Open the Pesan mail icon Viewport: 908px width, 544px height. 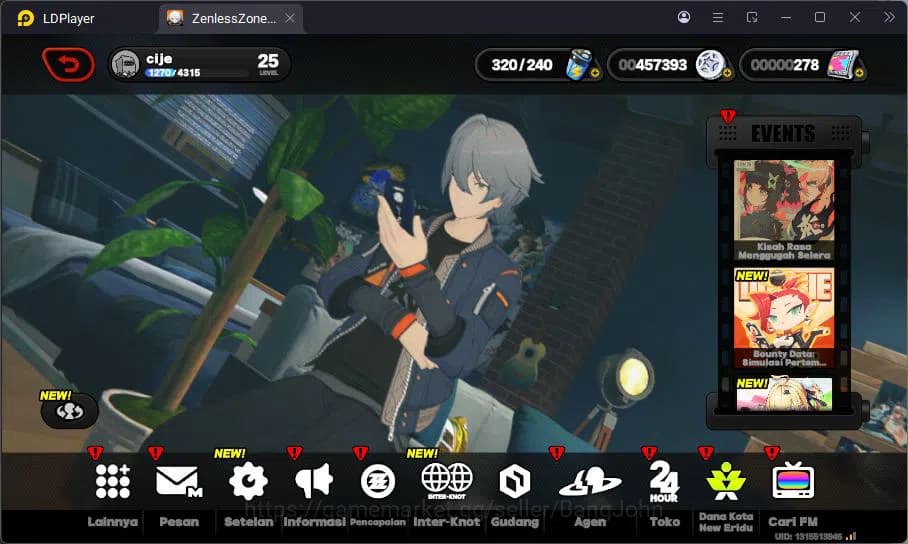pyautogui.click(x=179, y=481)
